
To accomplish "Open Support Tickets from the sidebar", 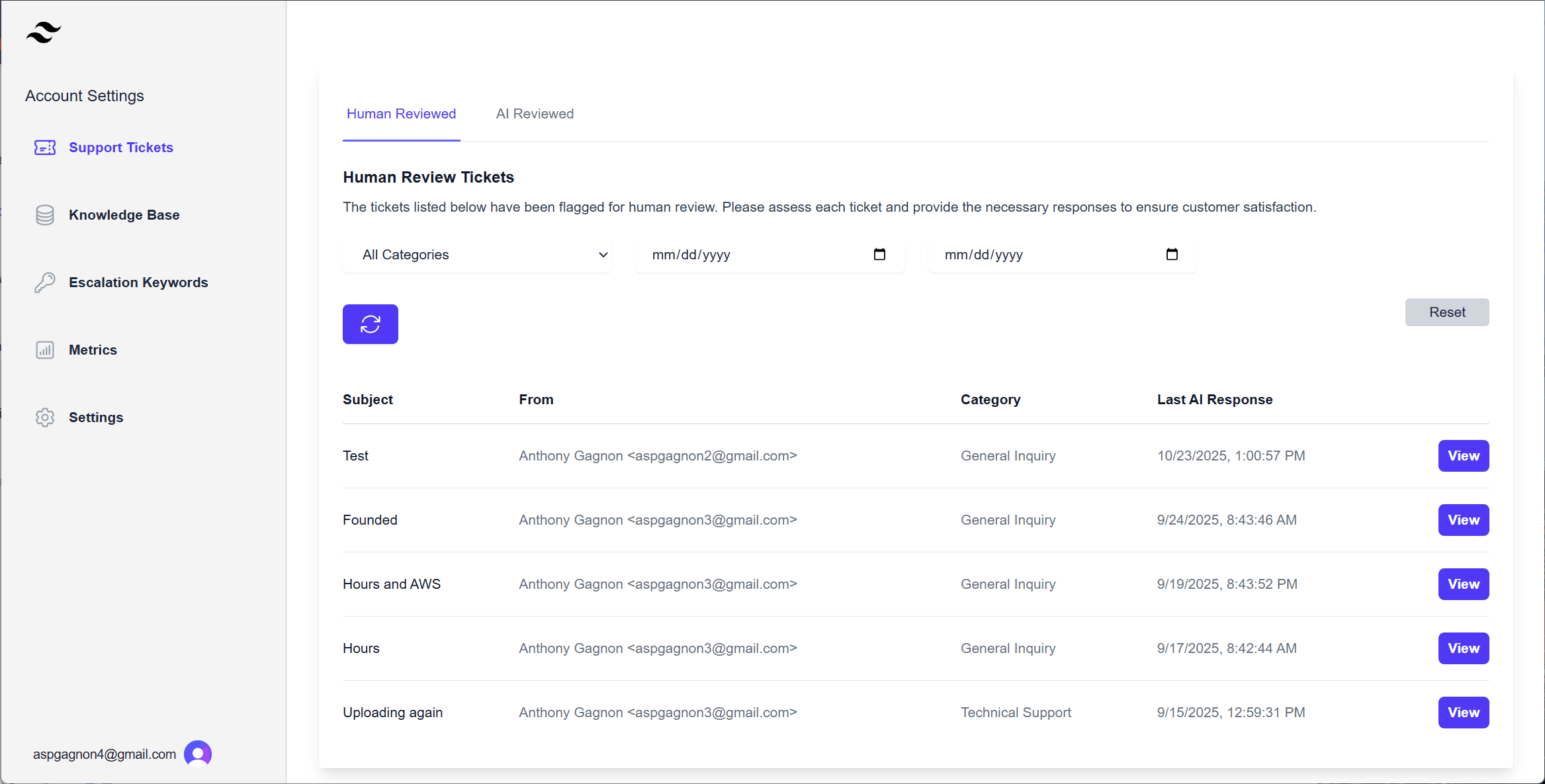I will coord(120,148).
